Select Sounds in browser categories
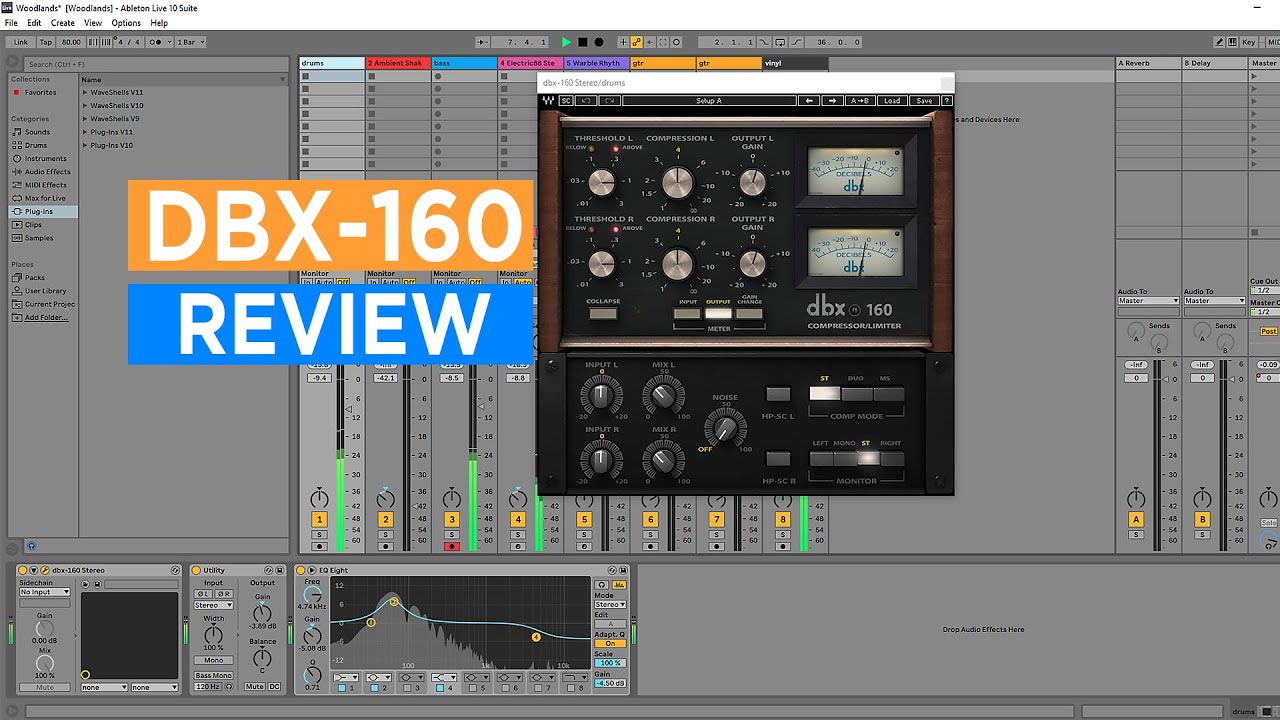Viewport: 1280px width, 720px height. coord(37,132)
